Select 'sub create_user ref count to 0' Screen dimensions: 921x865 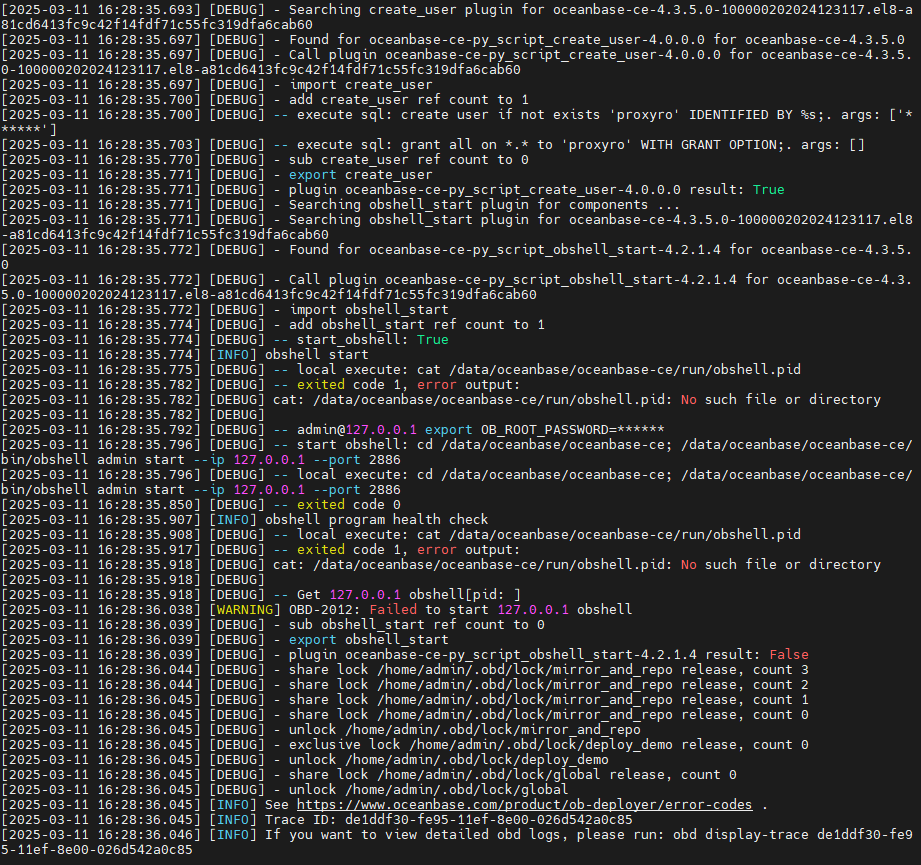click(409, 160)
